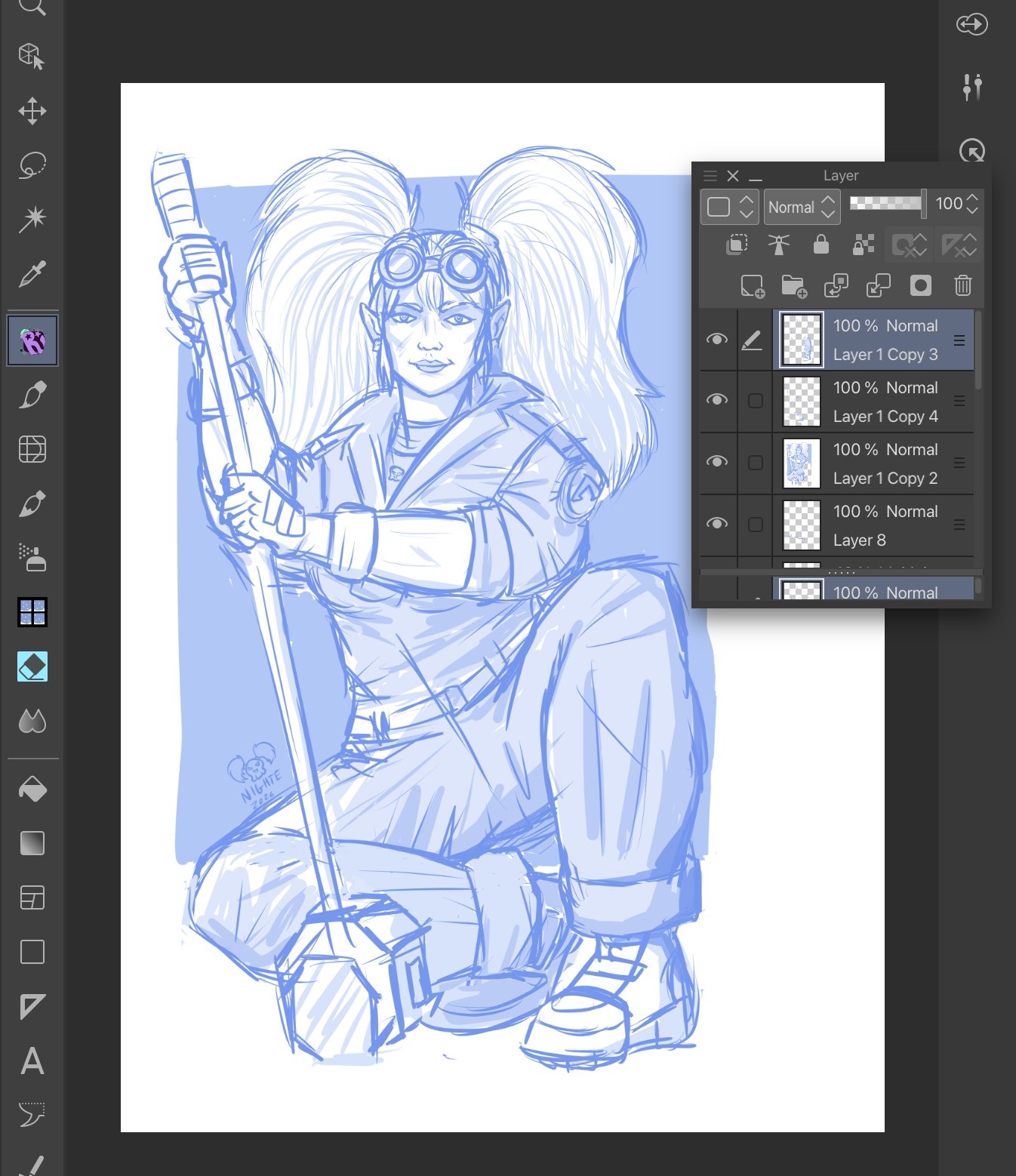Select the Move layer tool

click(x=32, y=111)
